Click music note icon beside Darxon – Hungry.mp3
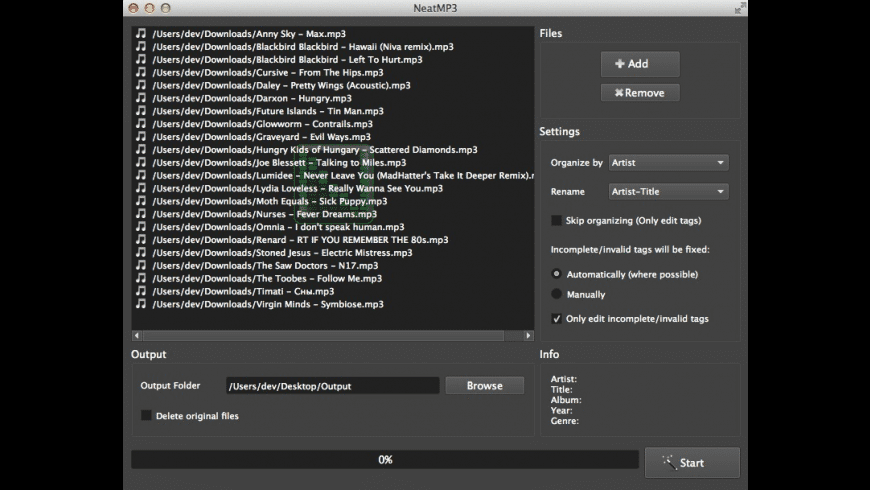Viewport: 870px width, 490px height. (x=141, y=98)
